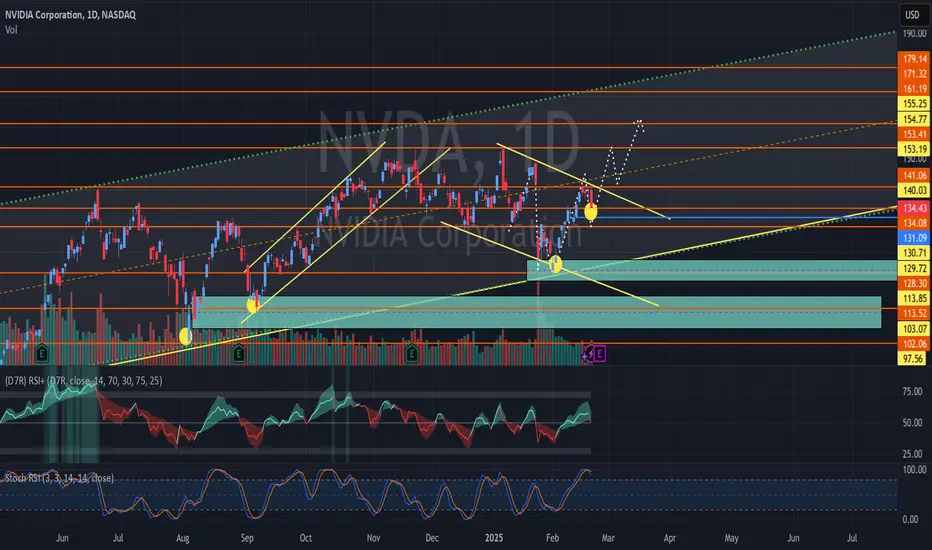This screenshot has height=550, width=932.
Task: Click the red 134.43 current price label
Action: pos(914,208)
